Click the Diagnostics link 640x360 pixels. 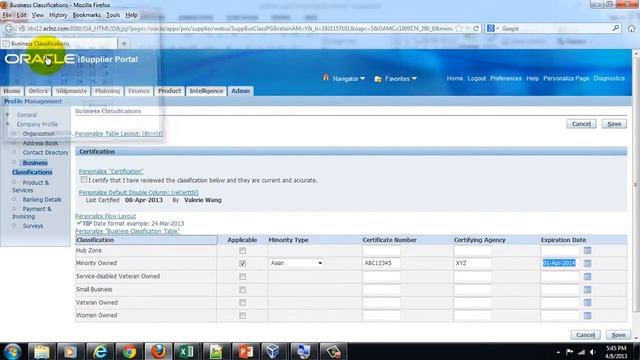[609, 78]
